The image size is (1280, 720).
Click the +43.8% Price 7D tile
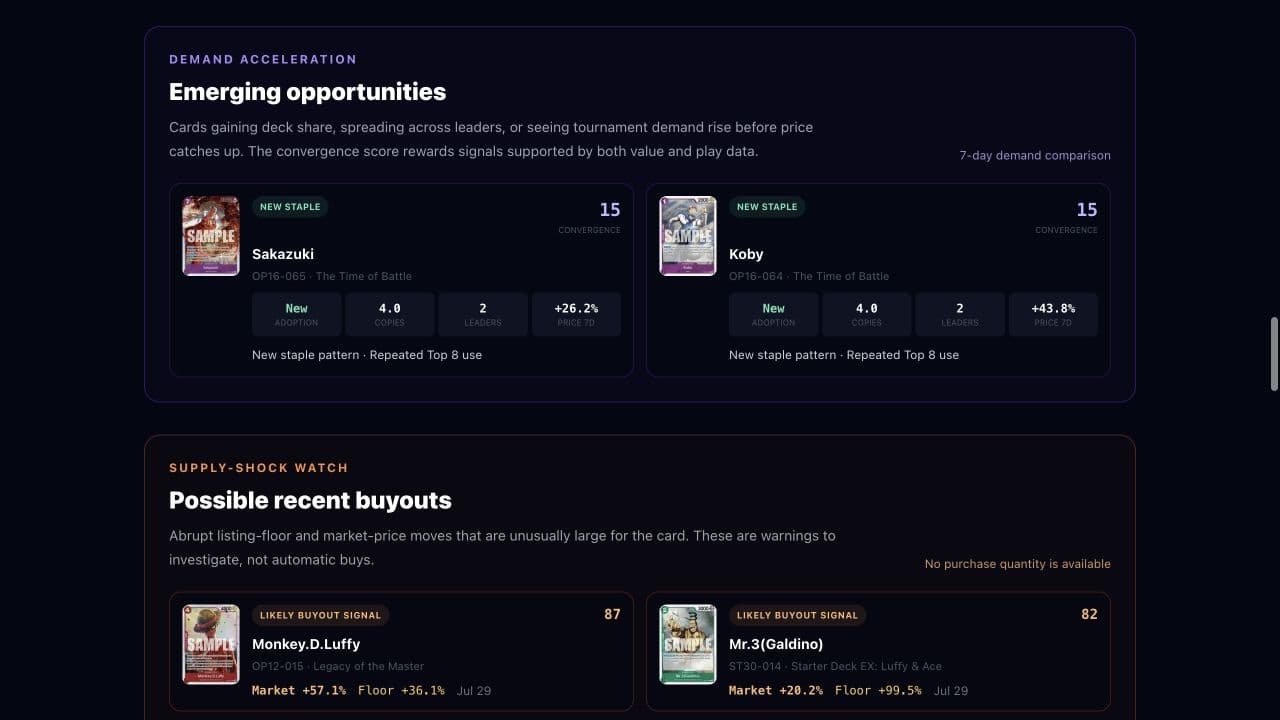click(x=1053, y=314)
